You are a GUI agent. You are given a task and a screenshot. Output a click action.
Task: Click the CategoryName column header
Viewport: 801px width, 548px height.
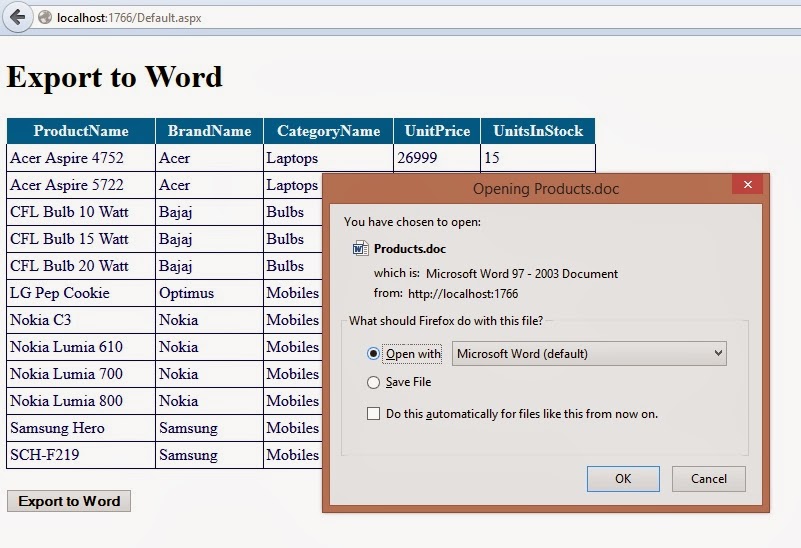[328, 131]
